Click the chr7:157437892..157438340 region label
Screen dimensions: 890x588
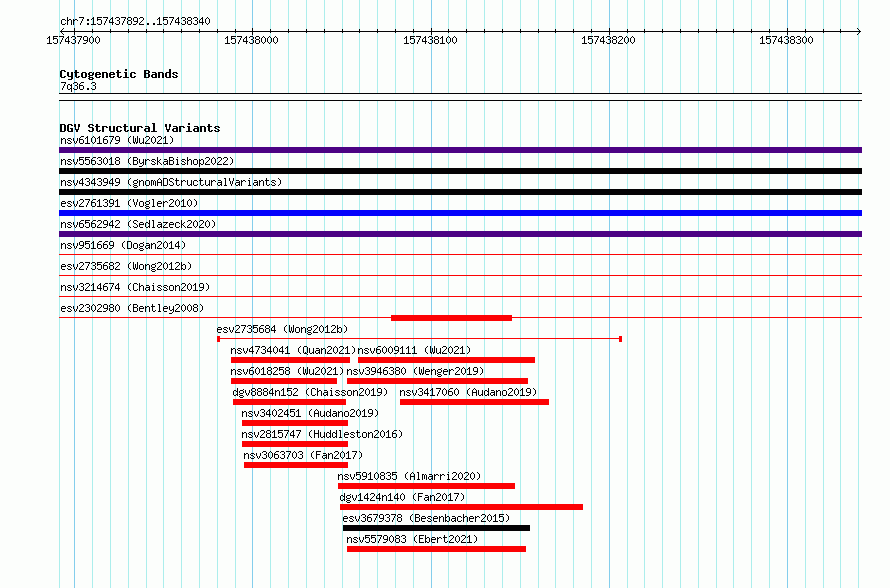pos(135,21)
